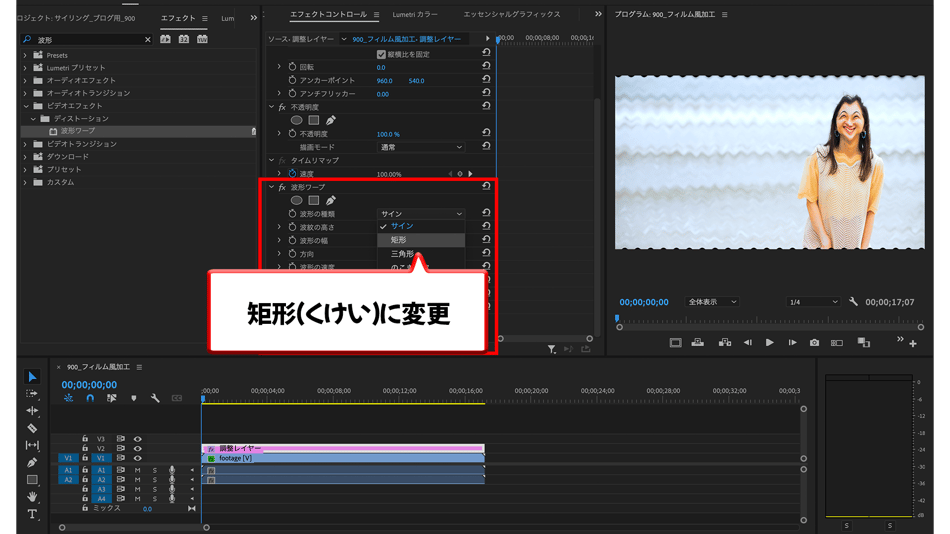This screenshot has width=950, height=534.
Task: Draw pen mask under 波形ワープ
Action: coord(331,201)
